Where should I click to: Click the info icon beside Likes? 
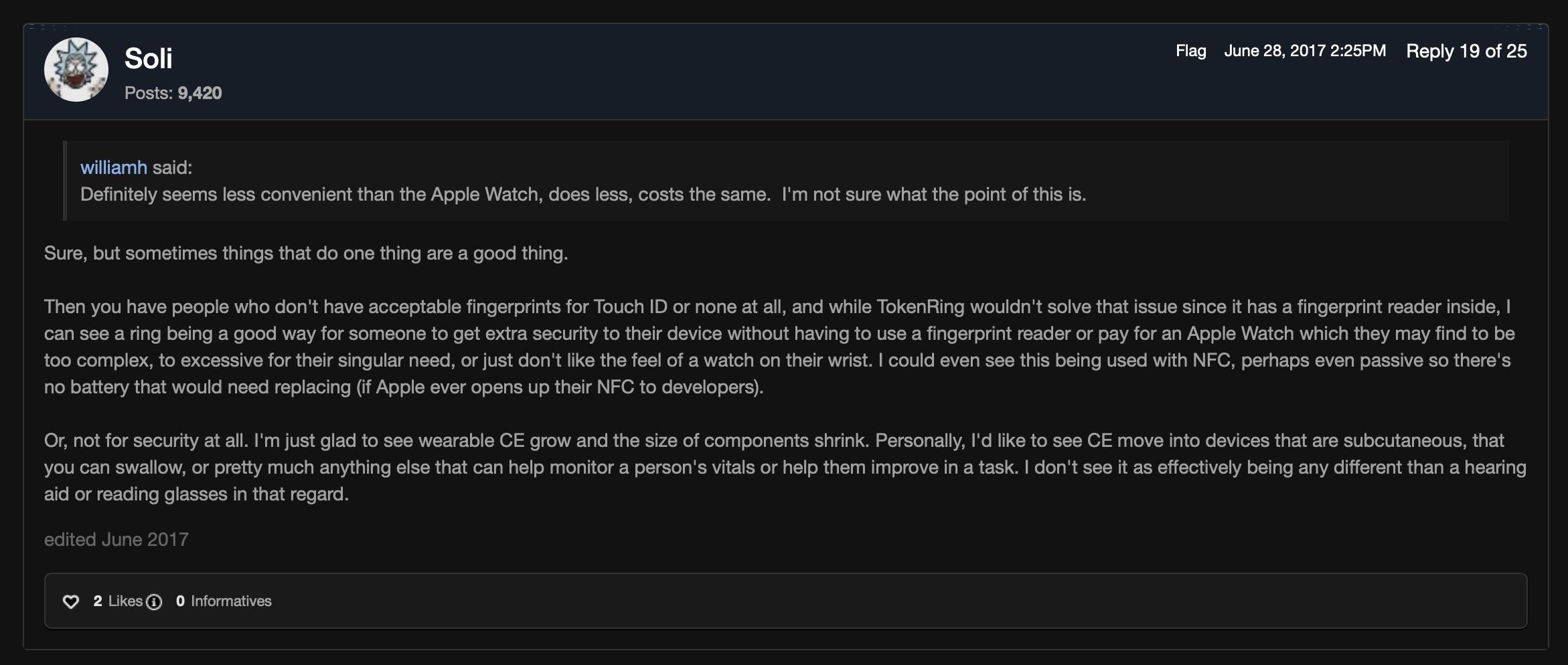[154, 602]
